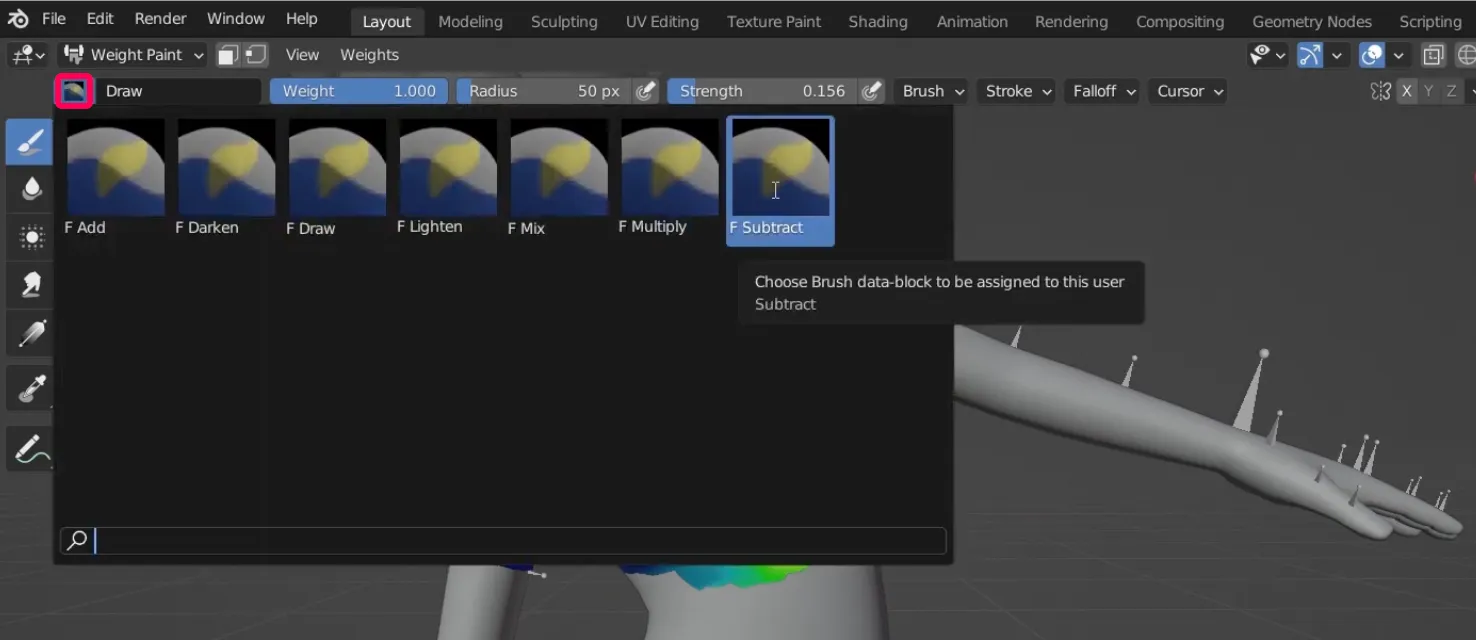Click the Blender logo icon
1476x640 pixels.
click(x=18, y=19)
